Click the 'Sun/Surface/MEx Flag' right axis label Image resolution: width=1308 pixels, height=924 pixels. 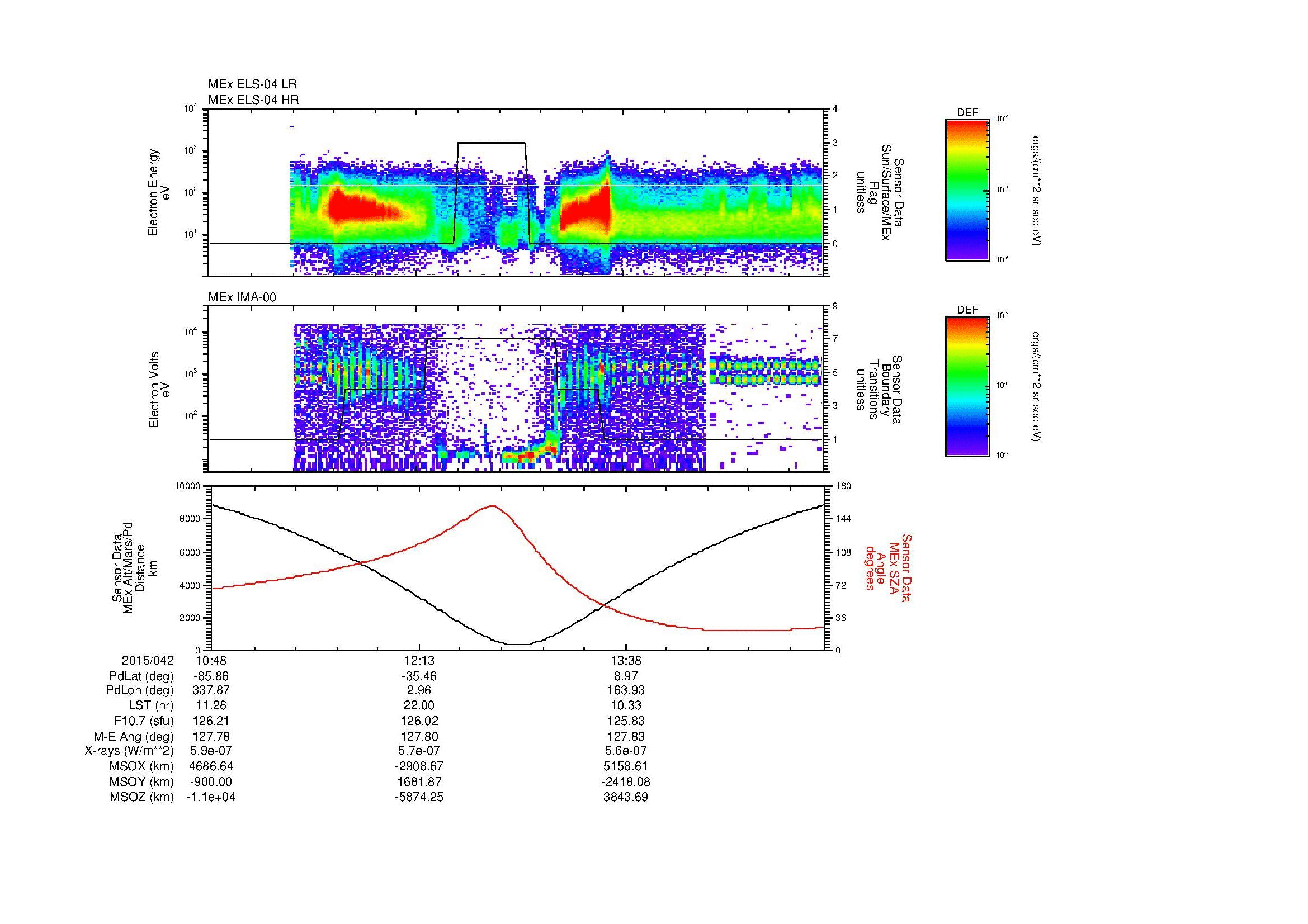point(880,192)
